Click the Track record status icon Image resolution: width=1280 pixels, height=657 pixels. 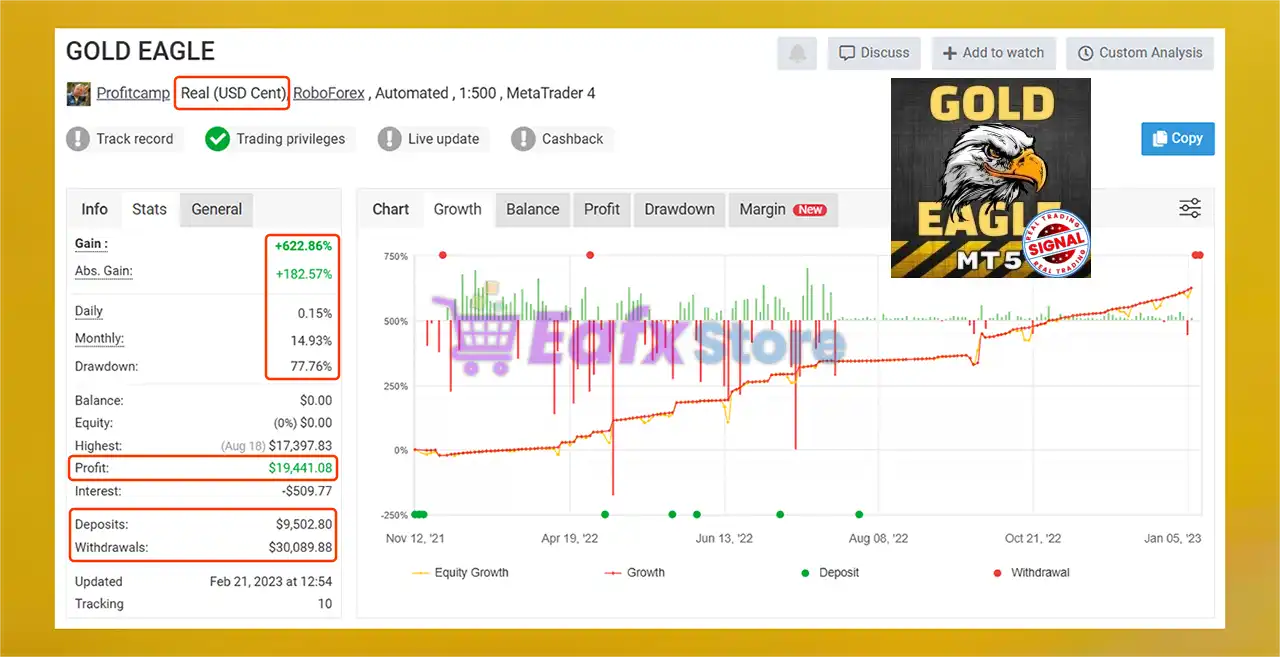point(78,139)
